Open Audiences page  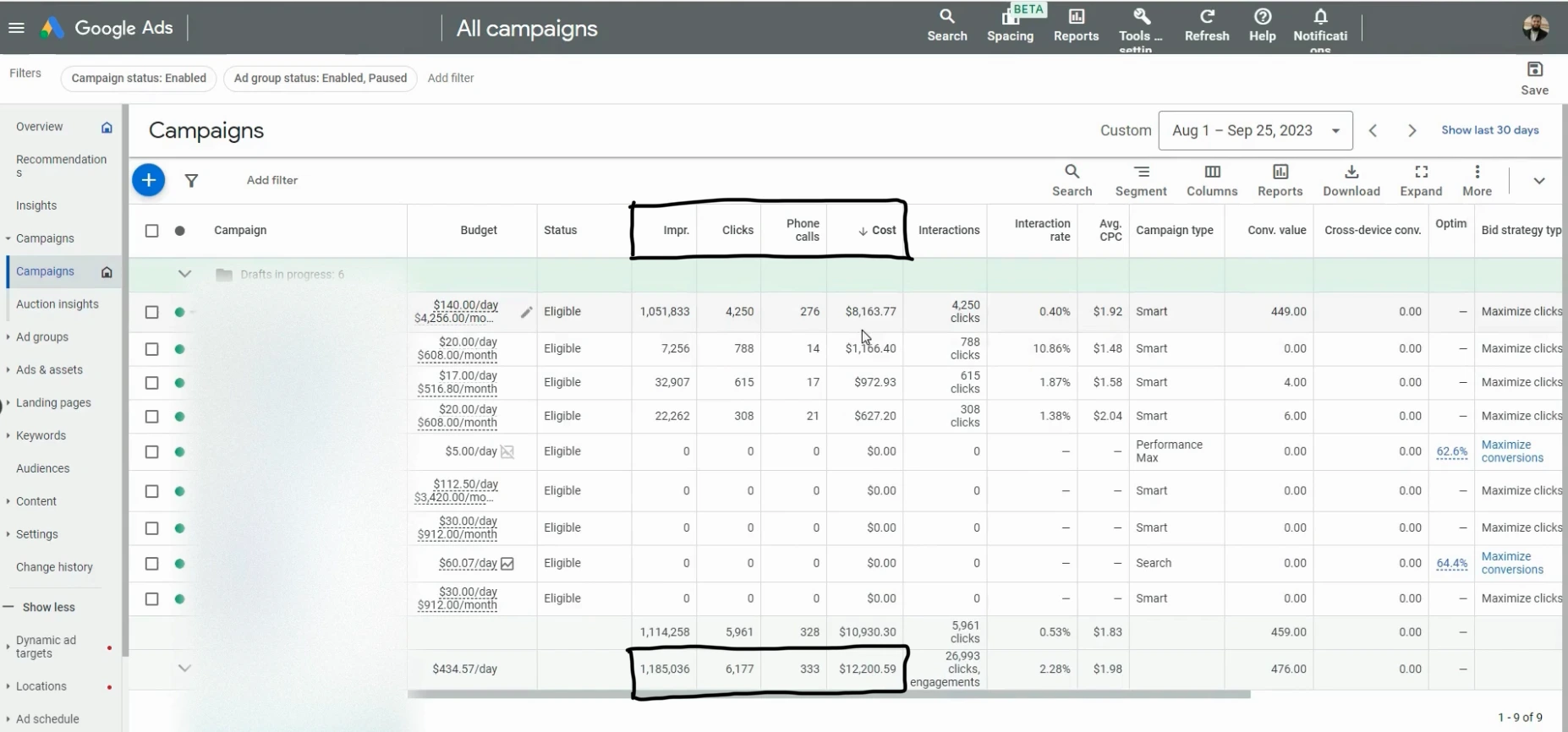(42, 468)
